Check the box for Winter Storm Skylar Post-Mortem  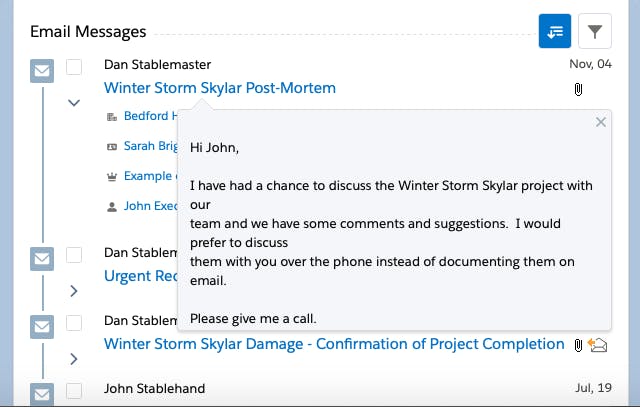click(74, 67)
